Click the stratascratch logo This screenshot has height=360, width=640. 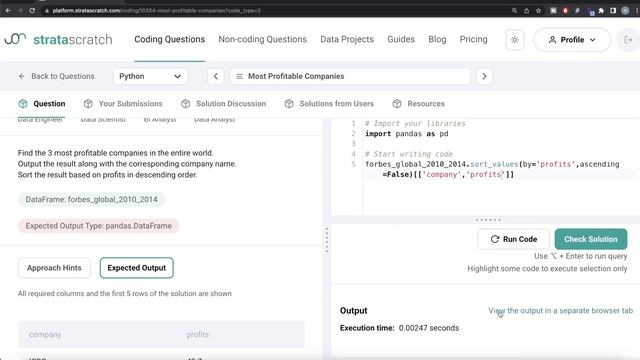click(x=58, y=40)
